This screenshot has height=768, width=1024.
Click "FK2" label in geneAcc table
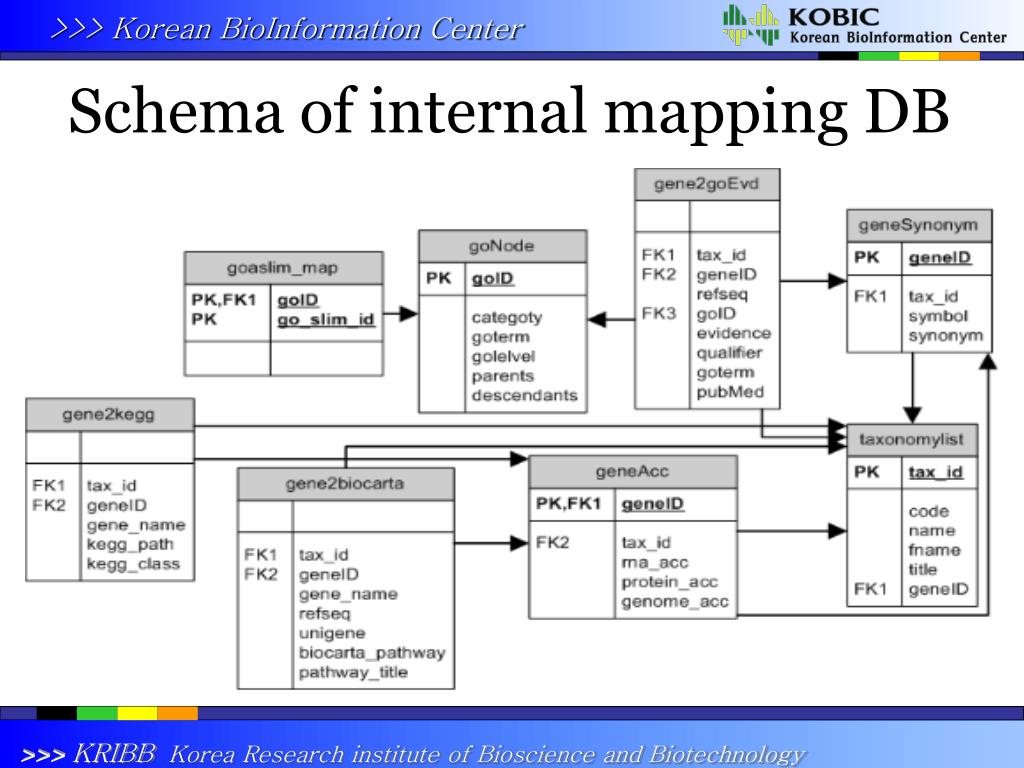[x=552, y=543]
